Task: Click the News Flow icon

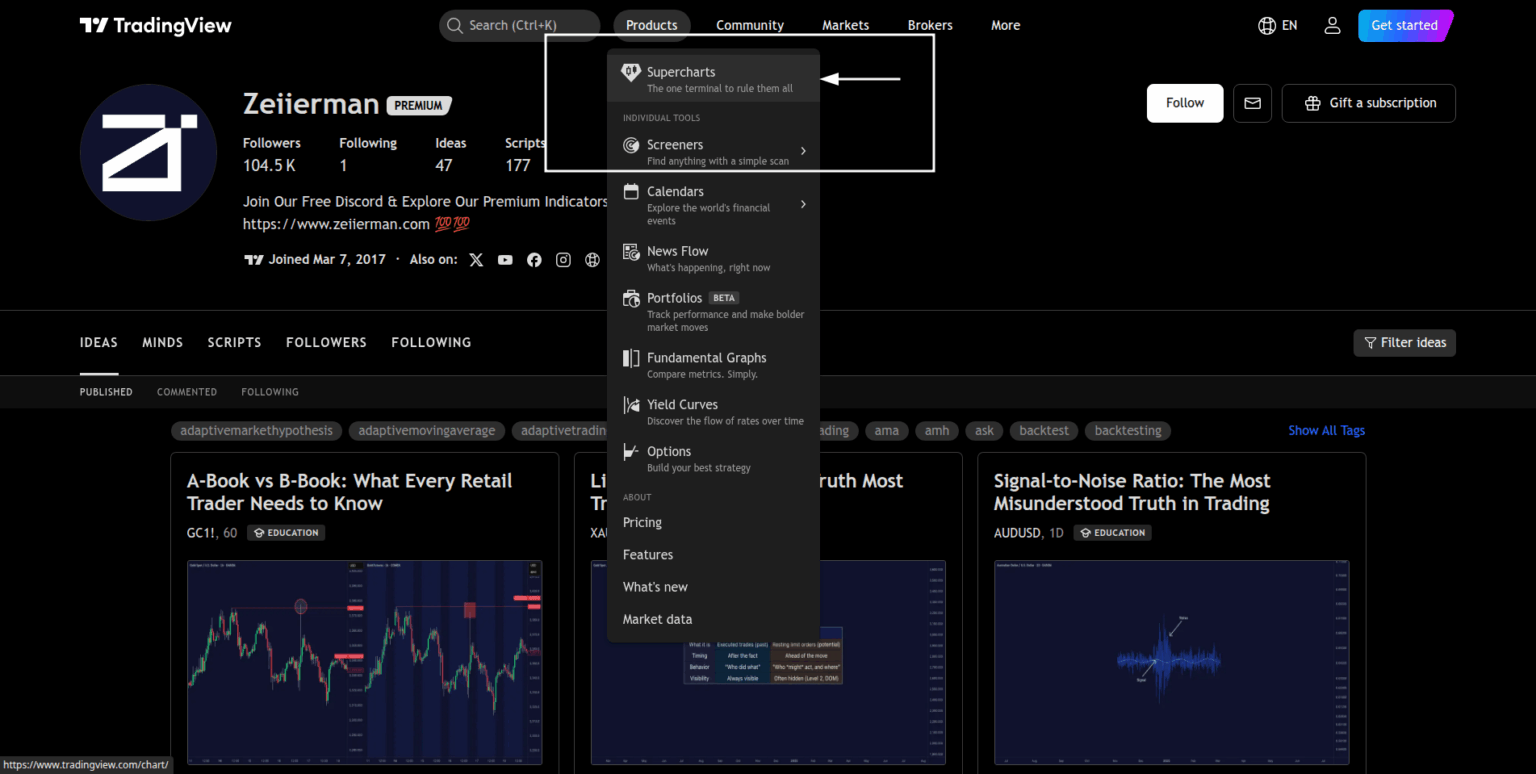Action: tap(631, 251)
